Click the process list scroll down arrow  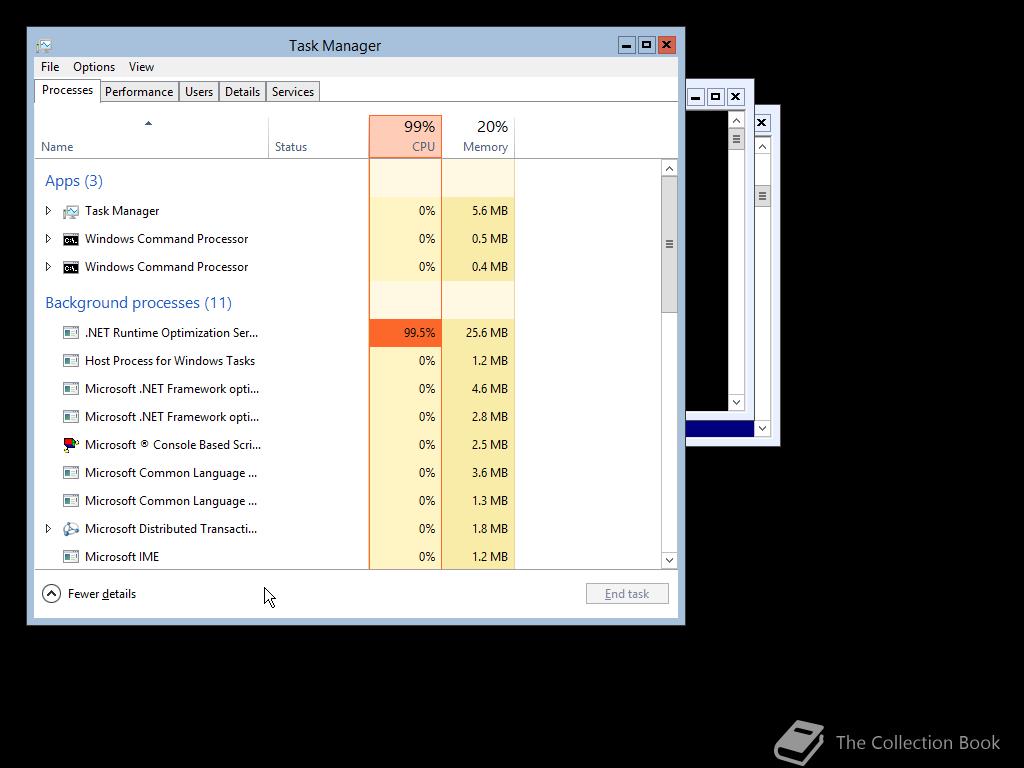click(669, 560)
